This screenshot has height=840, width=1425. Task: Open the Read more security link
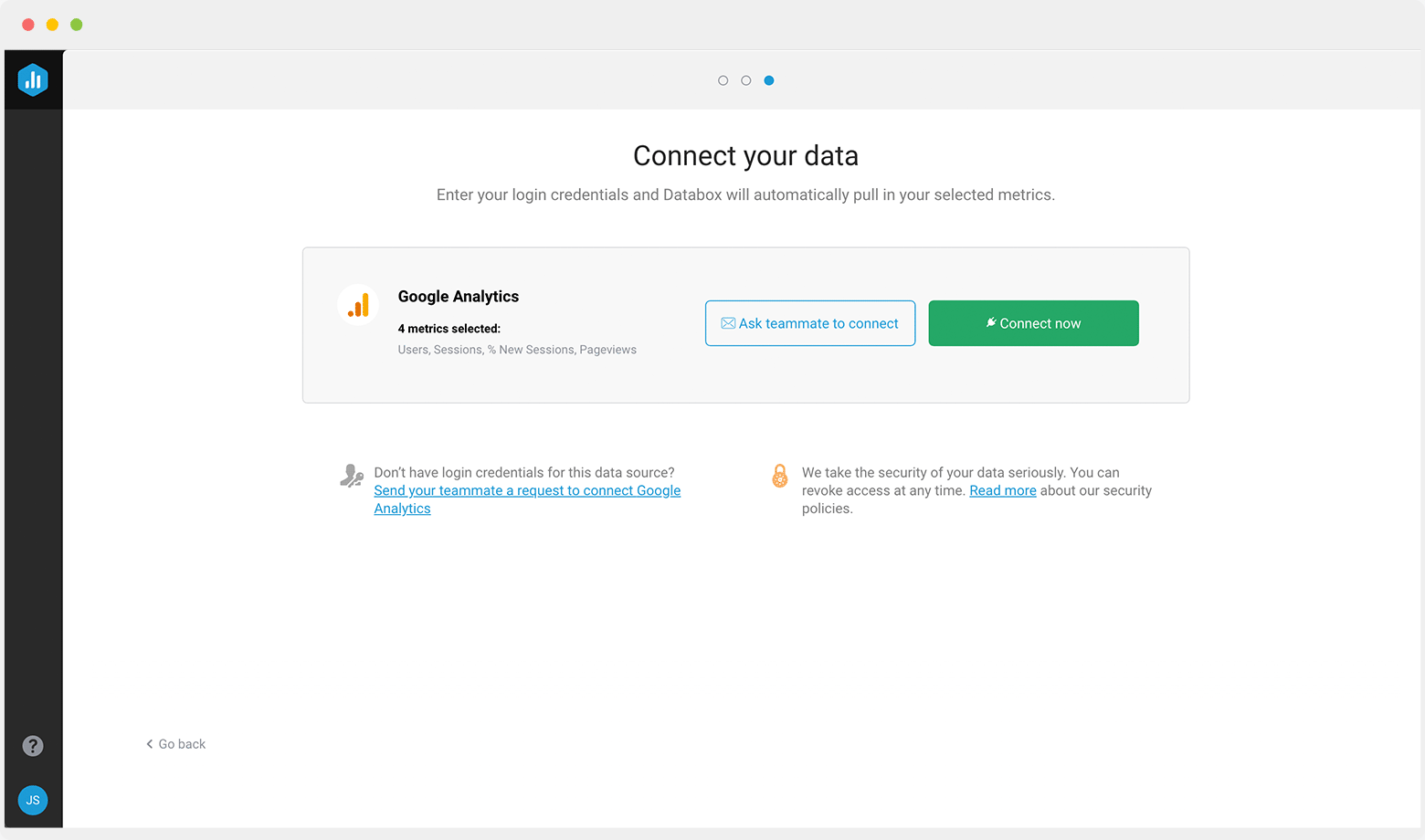[x=1003, y=490]
